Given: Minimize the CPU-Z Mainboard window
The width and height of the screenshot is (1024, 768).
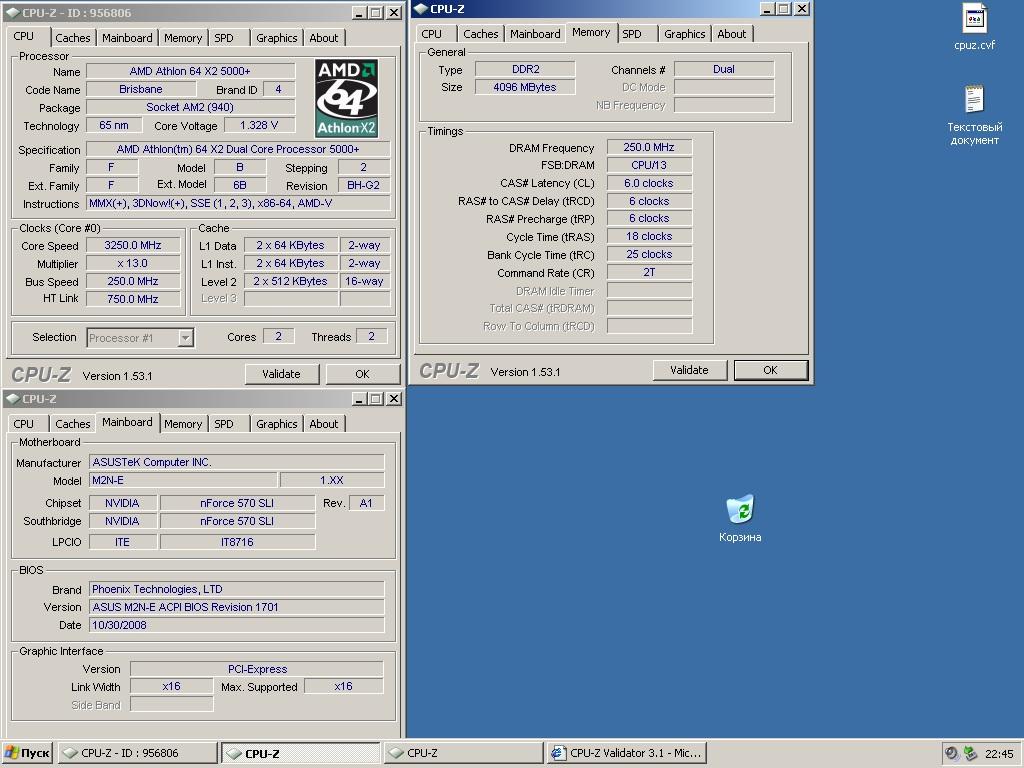Looking at the screenshot, I should click(359, 398).
